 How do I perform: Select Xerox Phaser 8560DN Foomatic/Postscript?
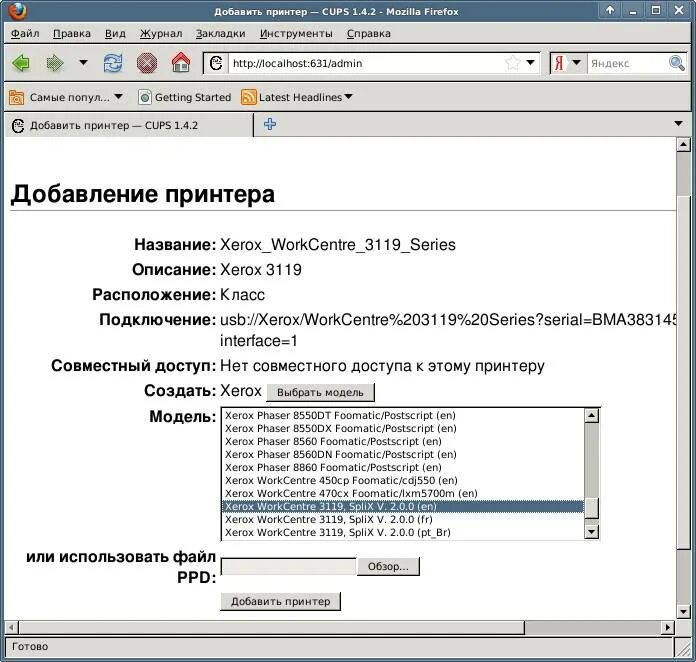pyautogui.click(x=403, y=454)
